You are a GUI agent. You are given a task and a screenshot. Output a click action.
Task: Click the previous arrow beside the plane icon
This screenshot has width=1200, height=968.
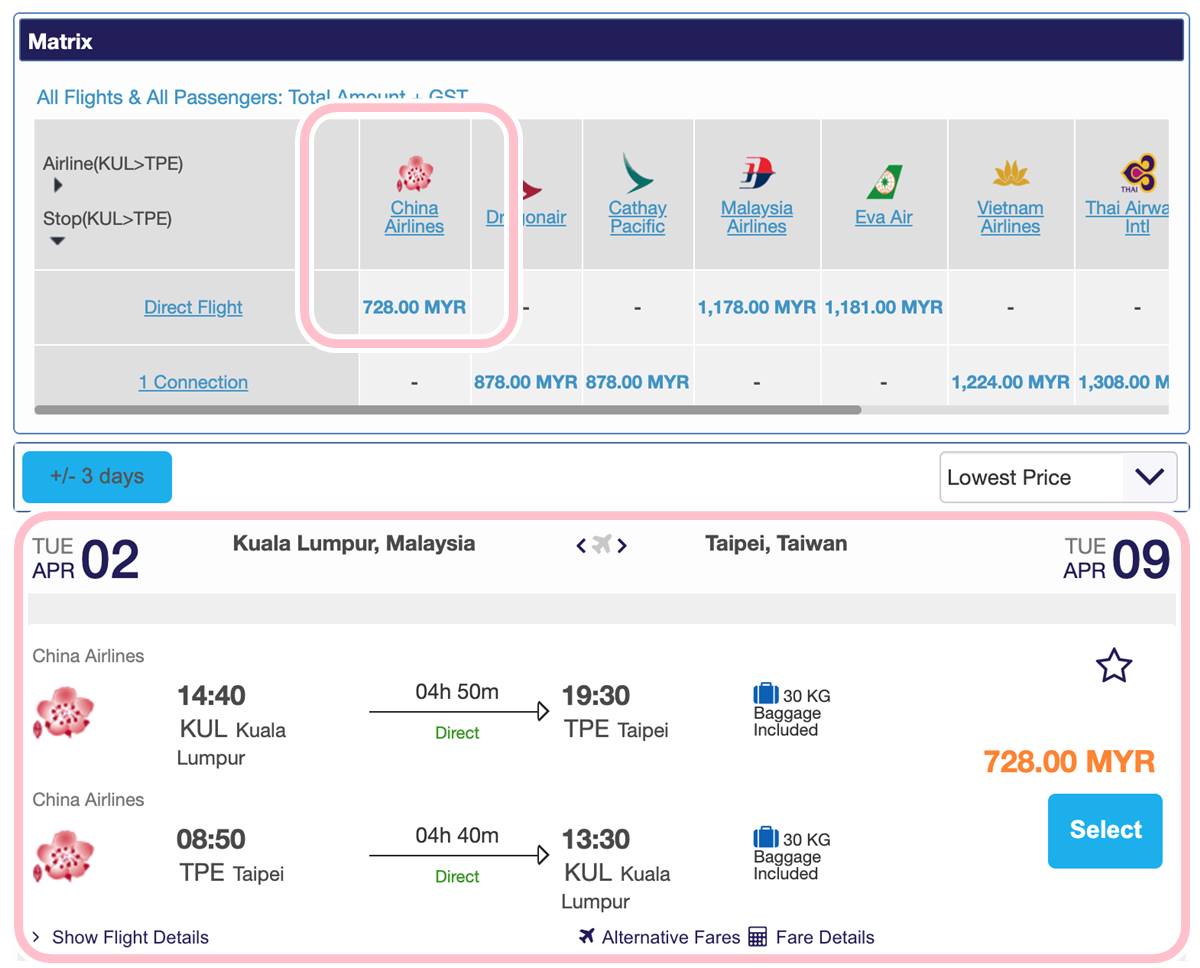581,545
